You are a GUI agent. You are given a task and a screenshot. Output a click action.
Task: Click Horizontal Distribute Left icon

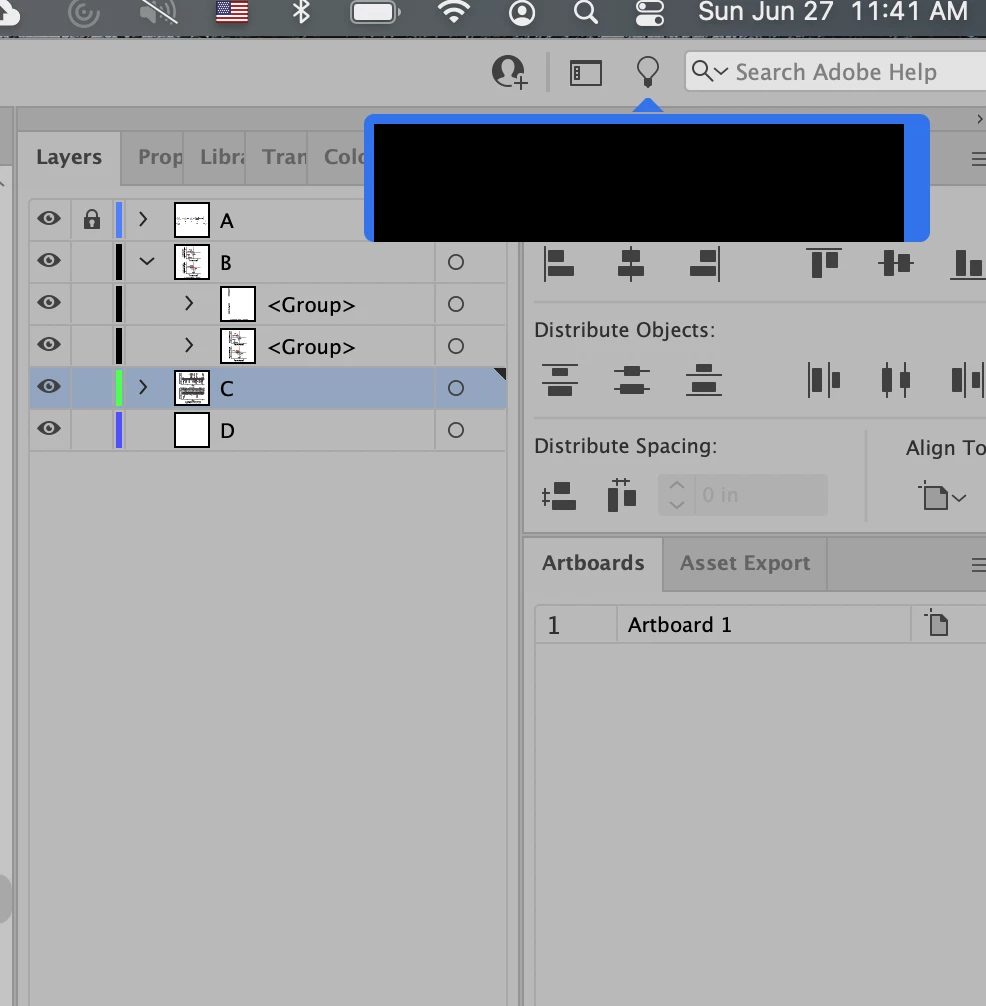tap(824, 380)
